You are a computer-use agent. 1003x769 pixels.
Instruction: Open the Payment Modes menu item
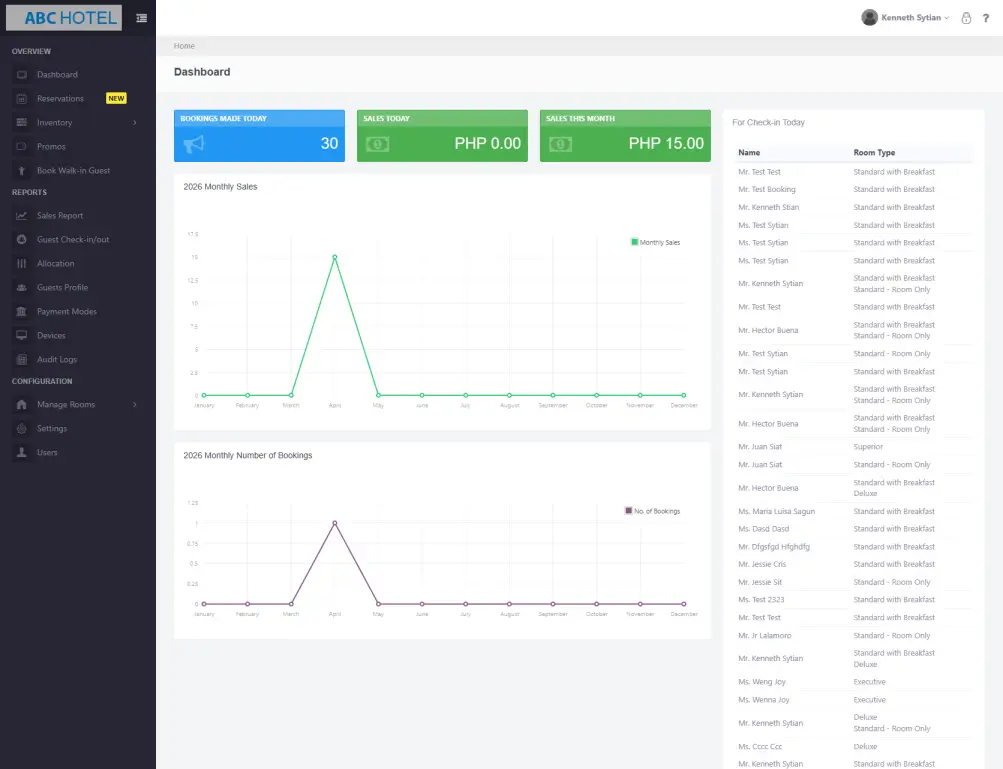click(x=67, y=312)
